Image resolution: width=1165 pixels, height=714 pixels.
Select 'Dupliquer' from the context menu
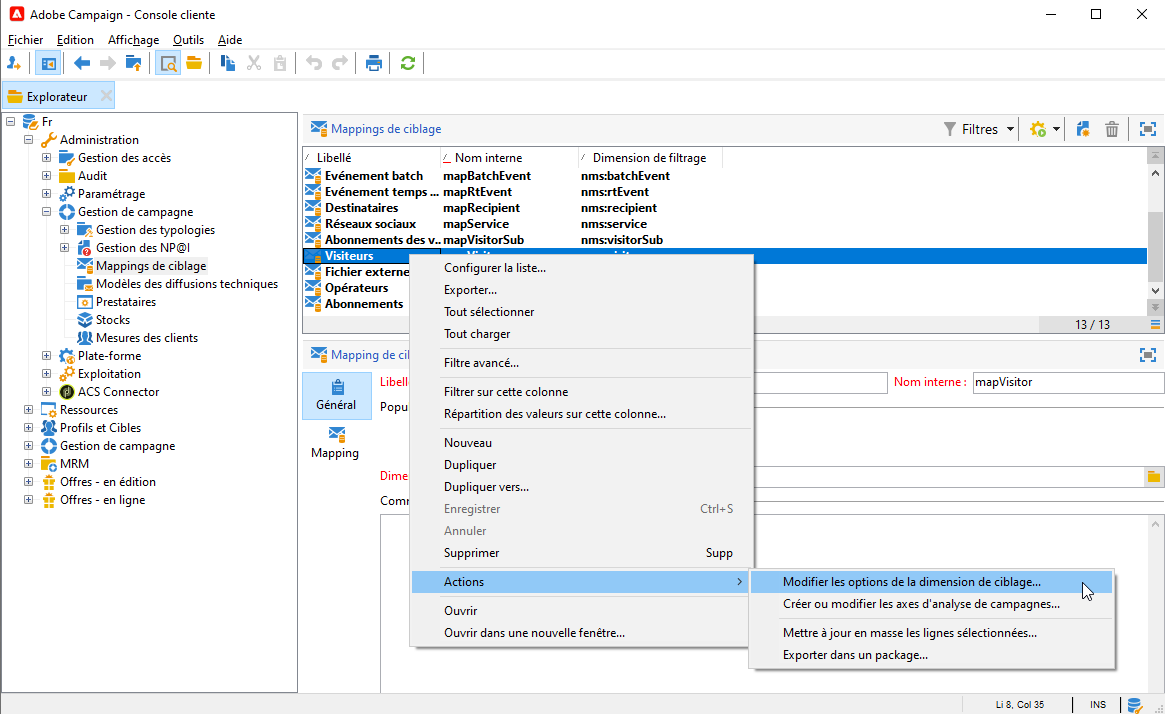(470, 465)
